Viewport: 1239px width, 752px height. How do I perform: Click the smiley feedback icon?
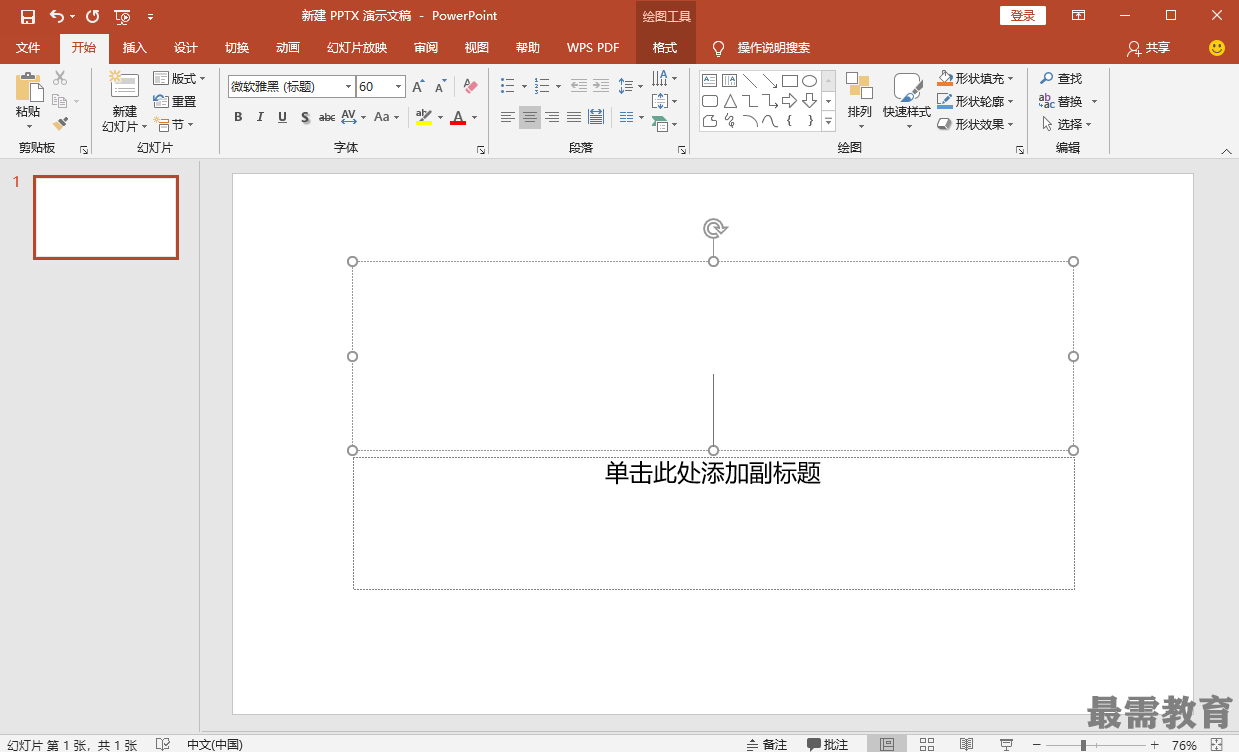click(1217, 48)
